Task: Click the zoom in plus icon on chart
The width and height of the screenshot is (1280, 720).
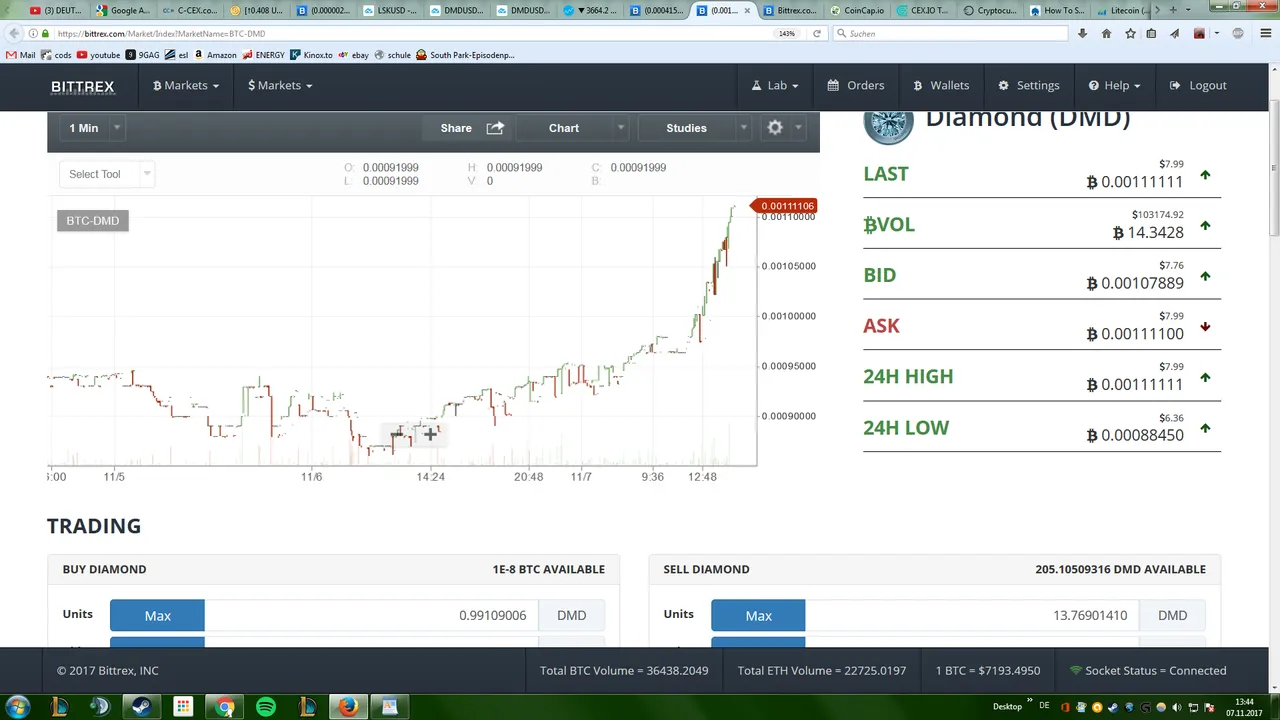Action: 430,433
